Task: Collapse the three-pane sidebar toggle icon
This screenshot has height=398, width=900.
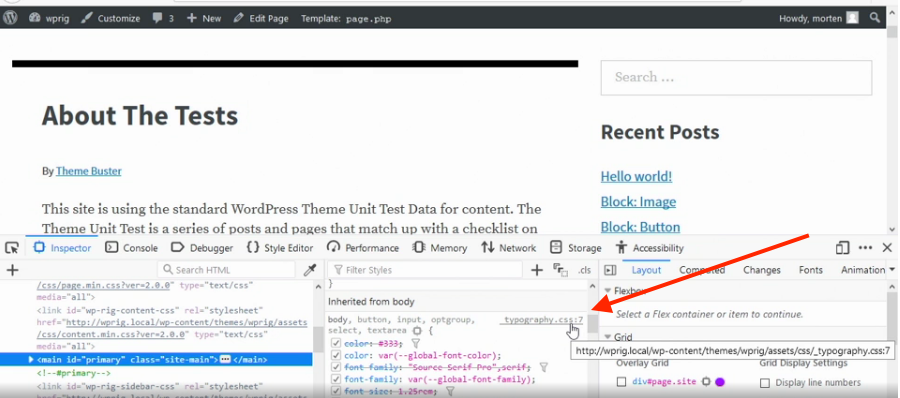Action: tap(611, 270)
